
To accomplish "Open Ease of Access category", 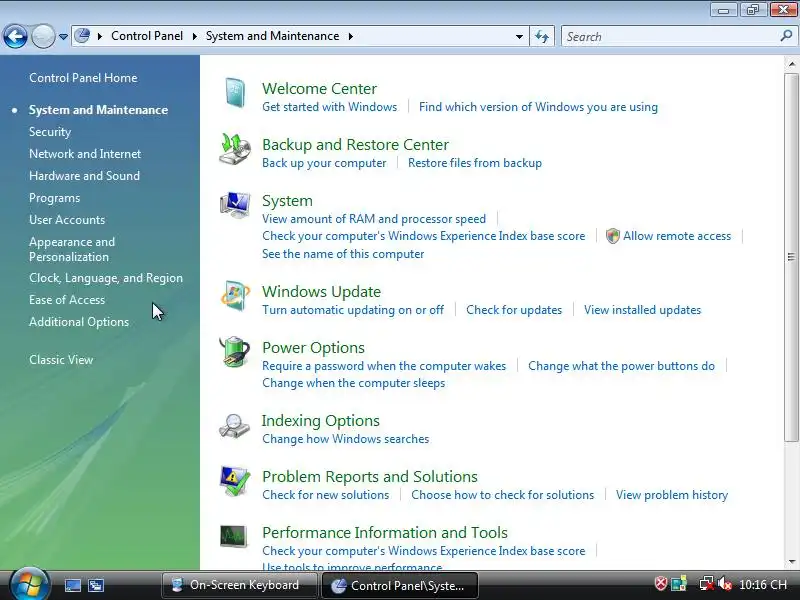I will click(x=67, y=300).
